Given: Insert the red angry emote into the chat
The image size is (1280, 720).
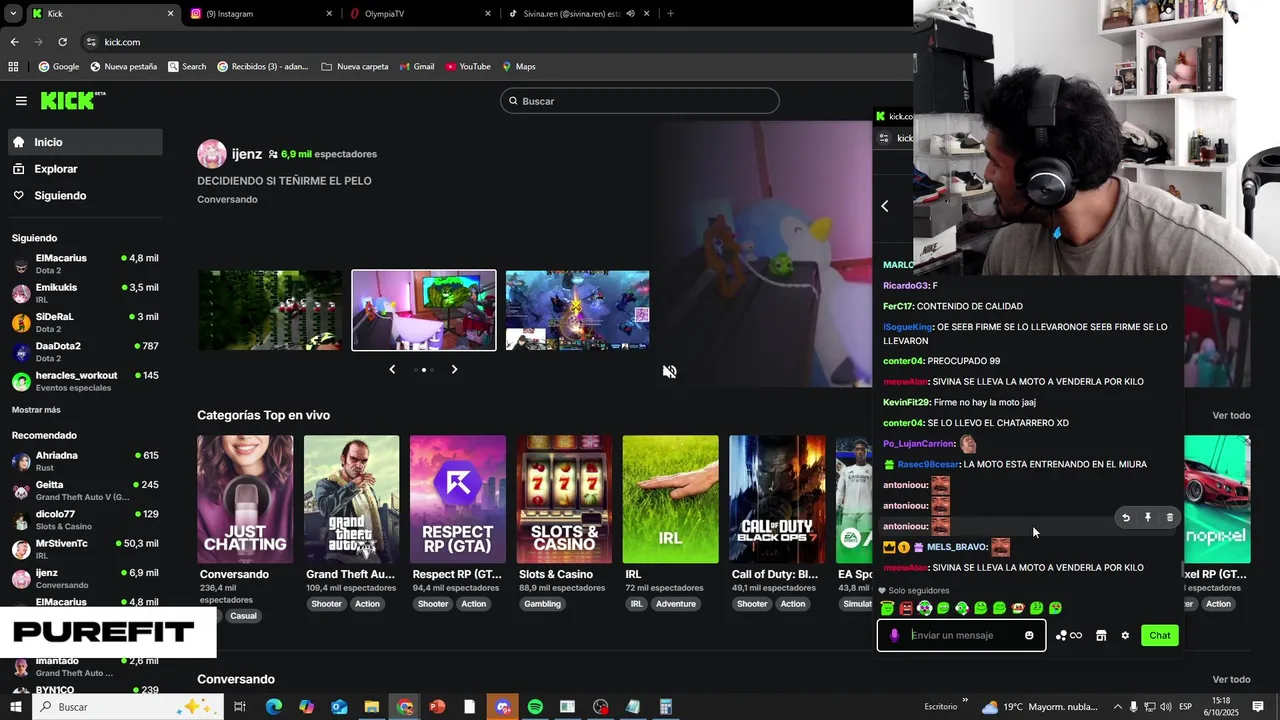Looking at the screenshot, I should [x=906, y=608].
